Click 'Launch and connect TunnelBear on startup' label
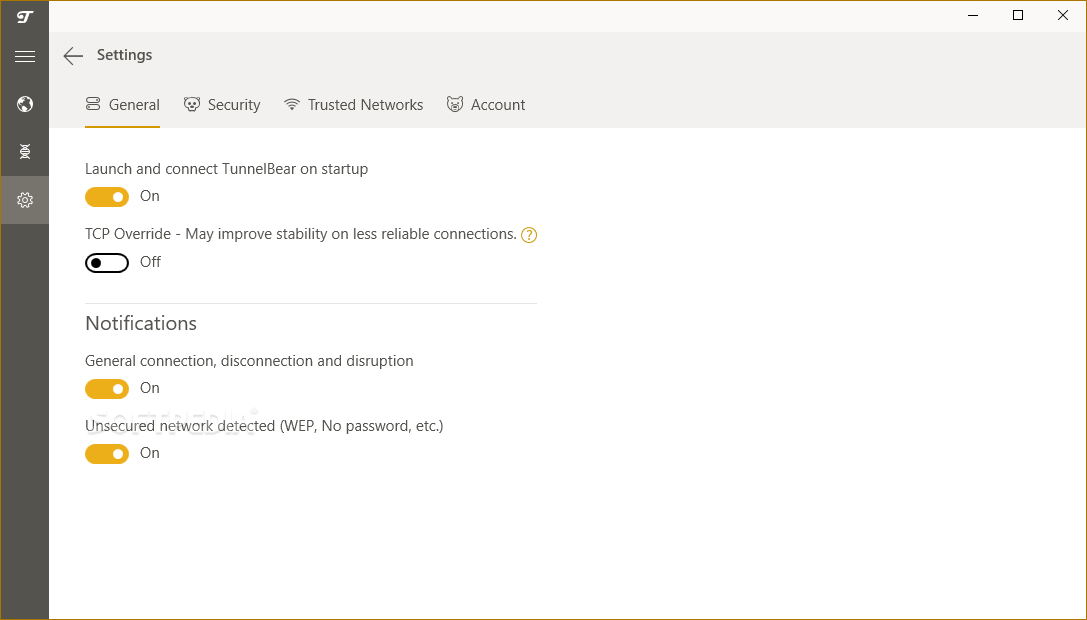This screenshot has height=620, width=1087. click(x=227, y=169)
